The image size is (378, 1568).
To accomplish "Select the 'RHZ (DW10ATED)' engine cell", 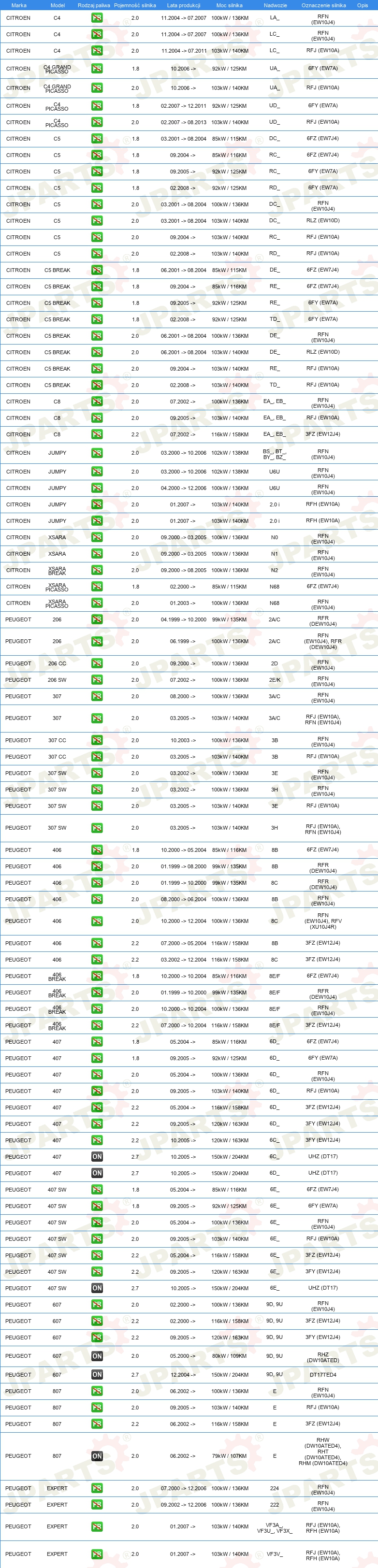I will pyautogui.click(x=323, y=1357).
